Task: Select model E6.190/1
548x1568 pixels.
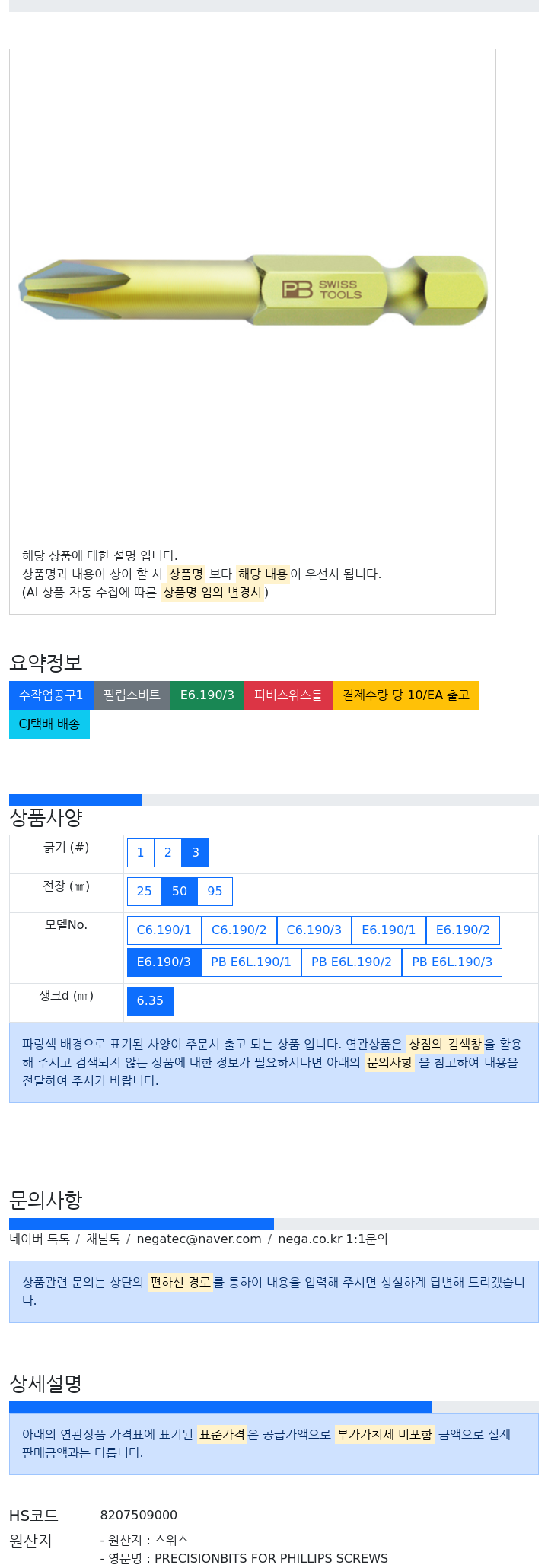Action: [x=389, y=930]
